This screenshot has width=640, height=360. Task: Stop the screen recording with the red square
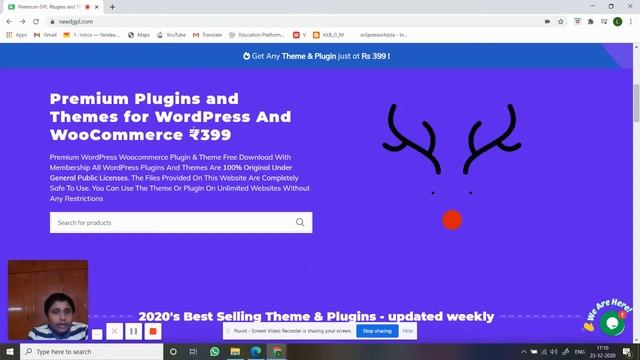pyautogui.click(x=153, y=331)
